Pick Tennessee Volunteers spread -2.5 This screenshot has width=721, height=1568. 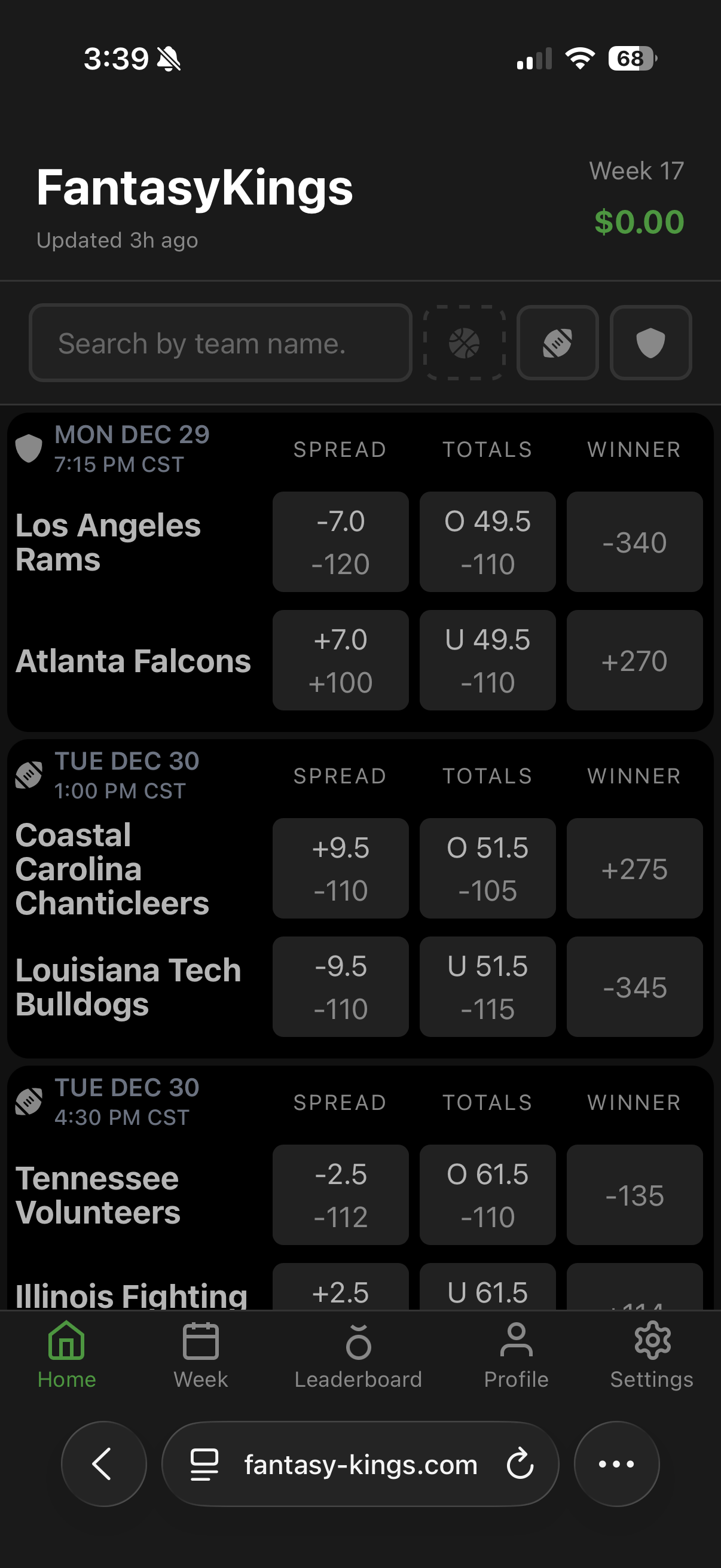340,1195
